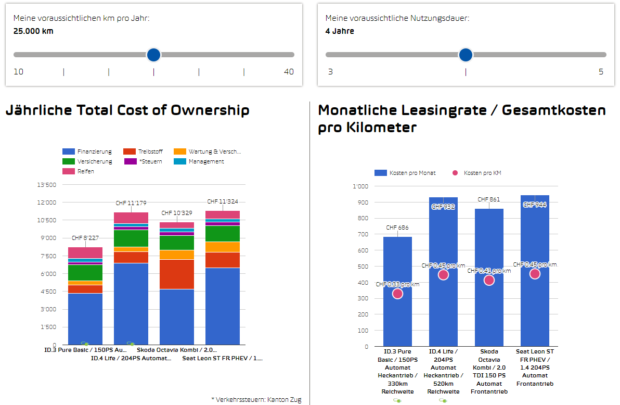
Task: Click 'Monatliche Leasingrate / Gesamtkosten' heading
Action: point(462,110)
